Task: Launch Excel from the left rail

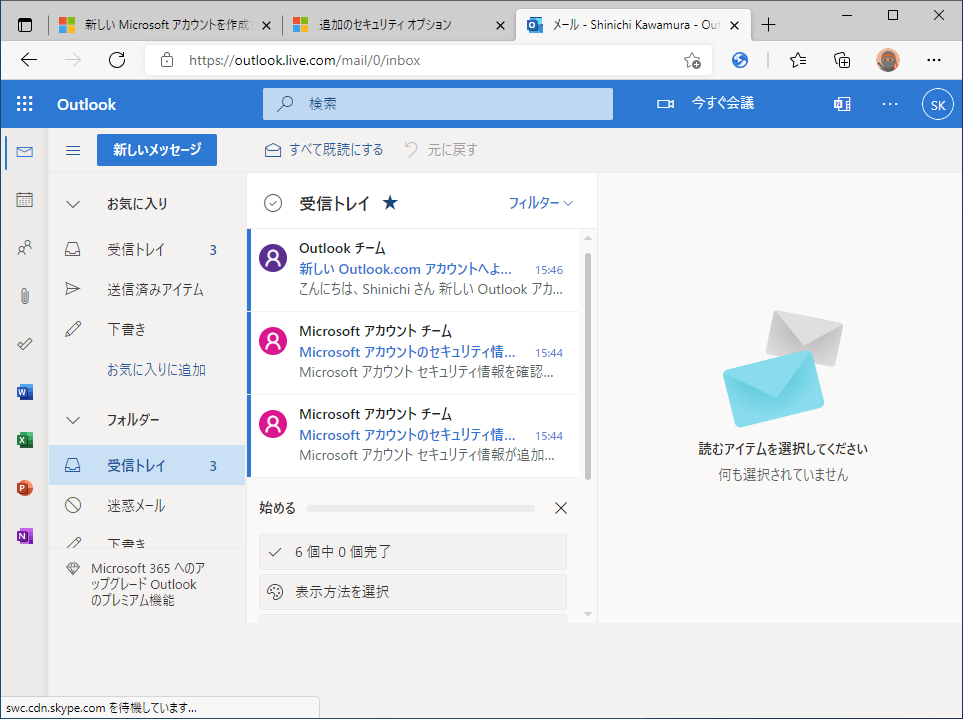Action: (25, 440)
